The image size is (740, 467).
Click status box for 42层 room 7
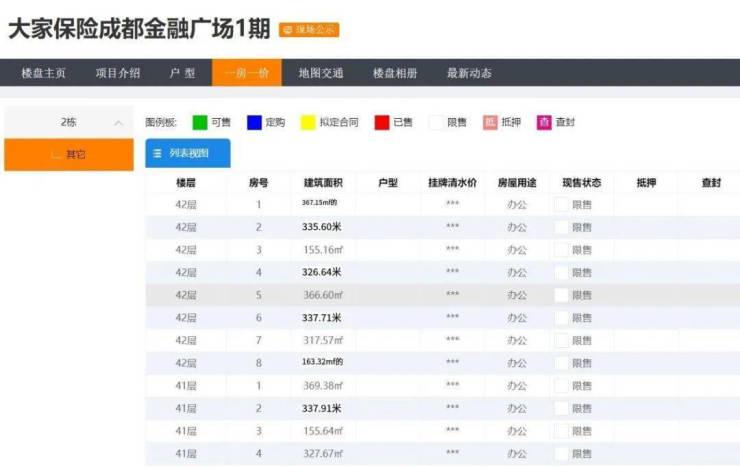[x=561, y=340]
